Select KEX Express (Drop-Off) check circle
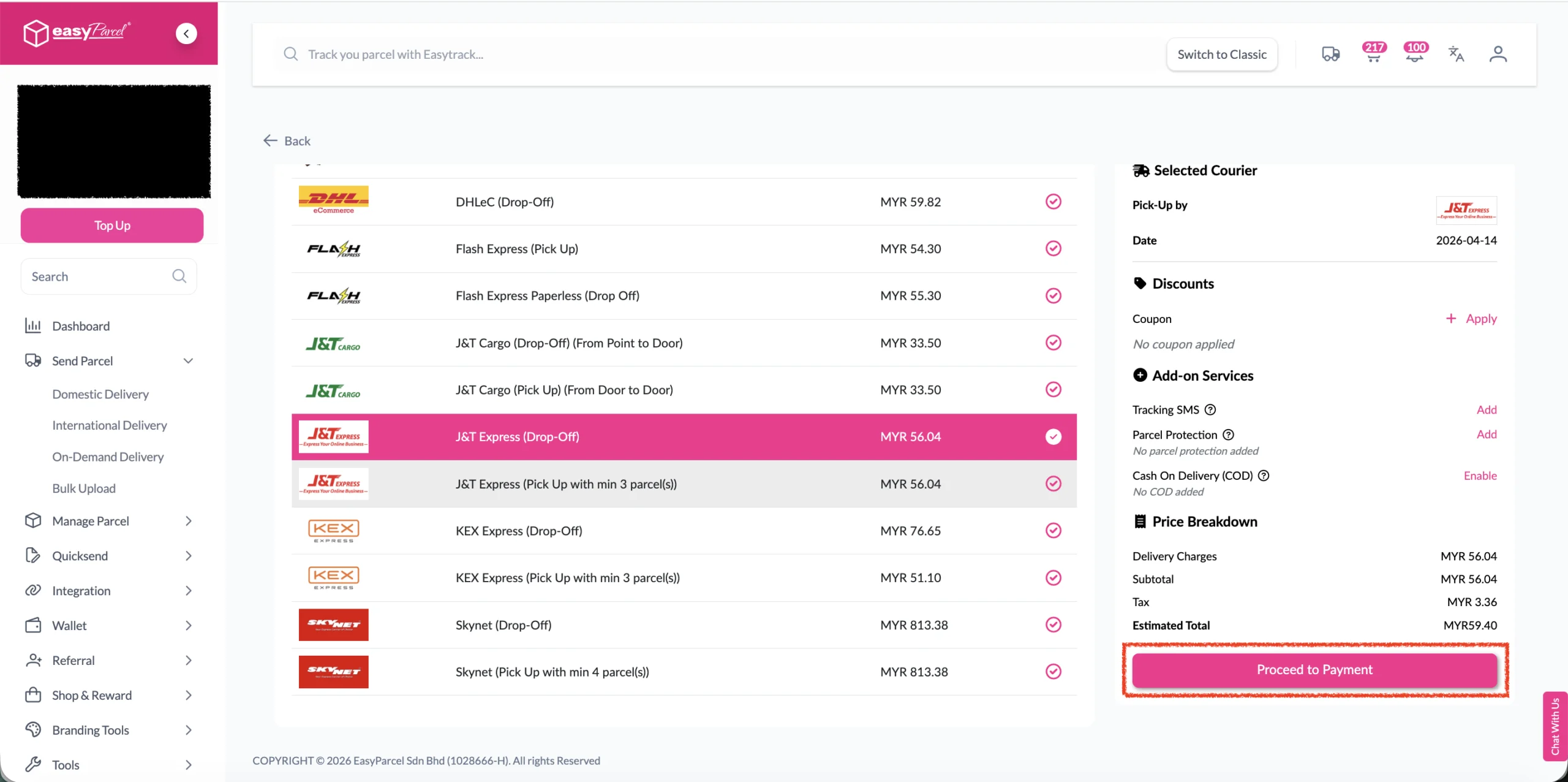The width and height of the screenshot is (1568, 782). coord(1053,531)
